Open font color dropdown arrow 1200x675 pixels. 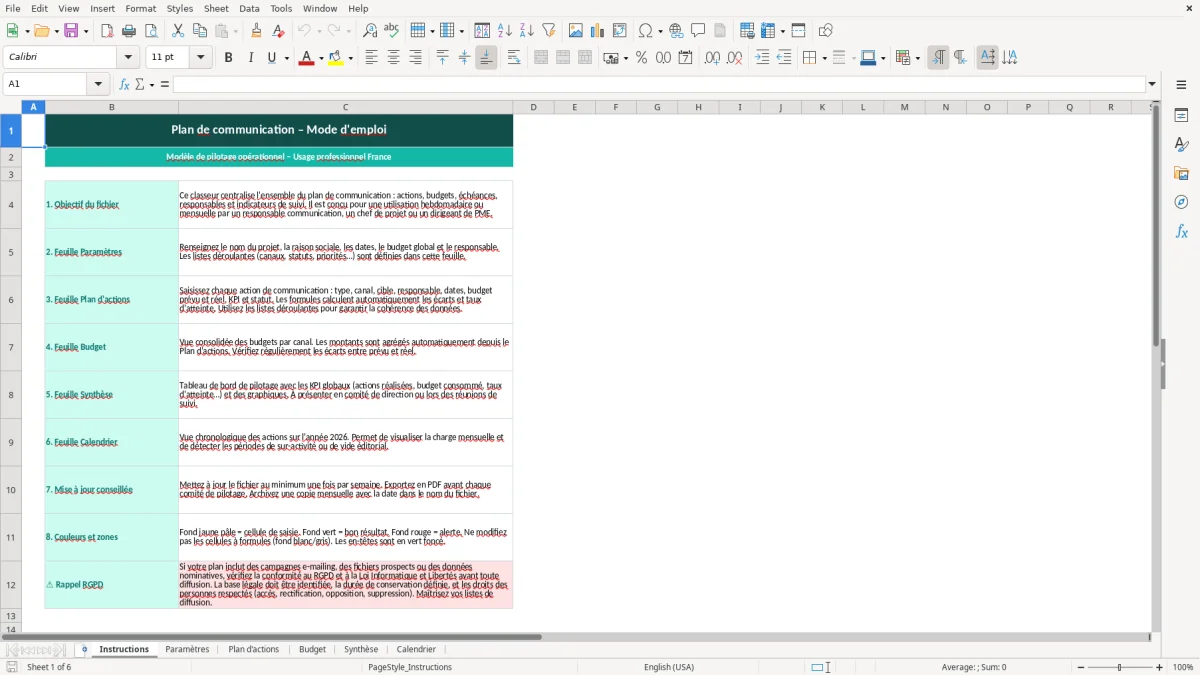(x=320, y=58)
